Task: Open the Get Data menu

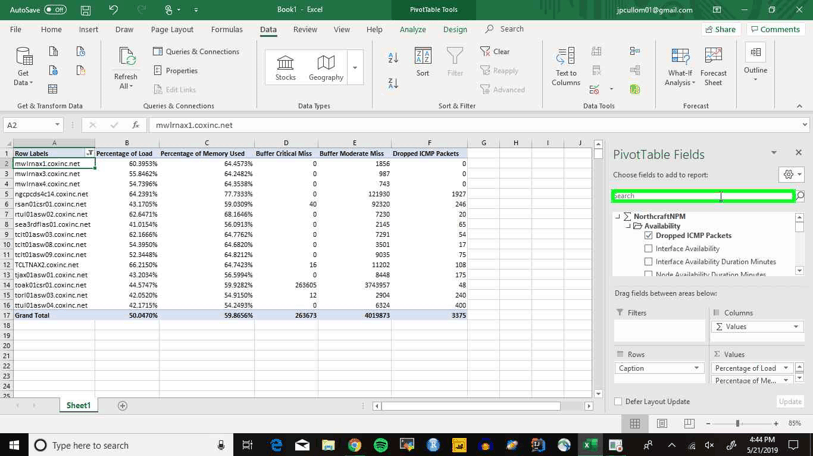Action: [x=24, y=67]
